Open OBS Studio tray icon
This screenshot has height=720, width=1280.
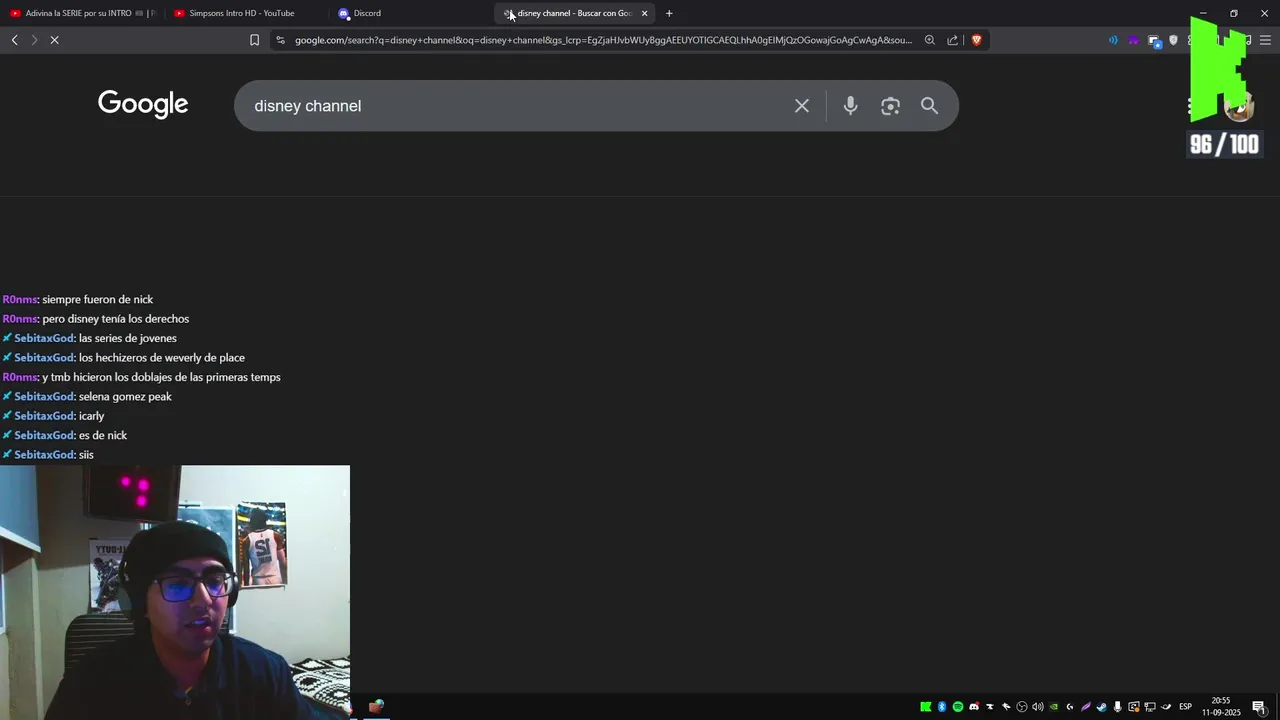(x=1022, y=707)
